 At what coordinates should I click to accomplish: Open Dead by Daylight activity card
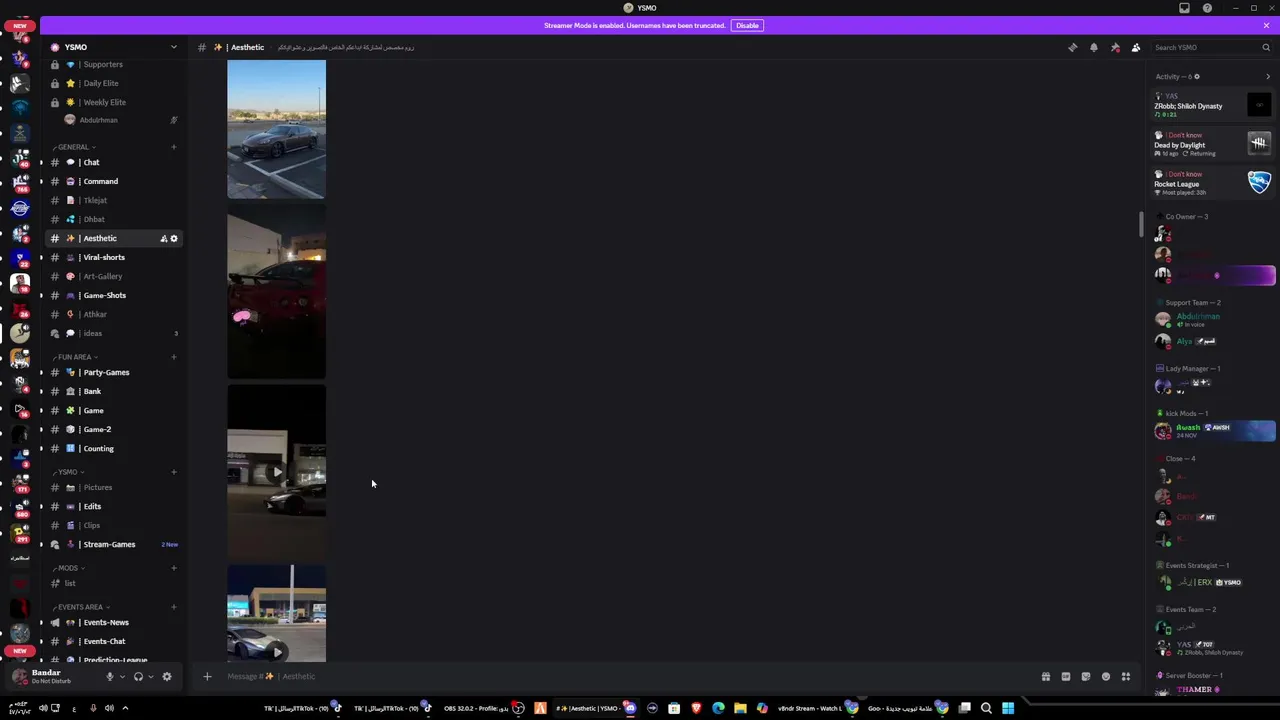coord(1213,144)
